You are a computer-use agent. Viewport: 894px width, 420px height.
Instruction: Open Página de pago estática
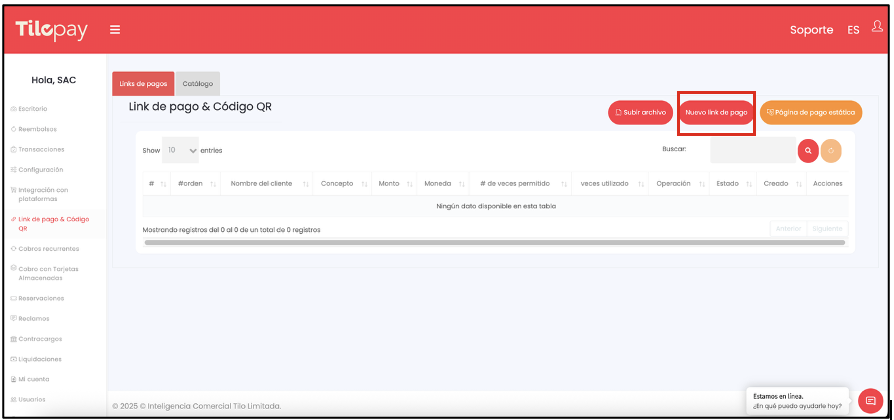click(810, 113)
